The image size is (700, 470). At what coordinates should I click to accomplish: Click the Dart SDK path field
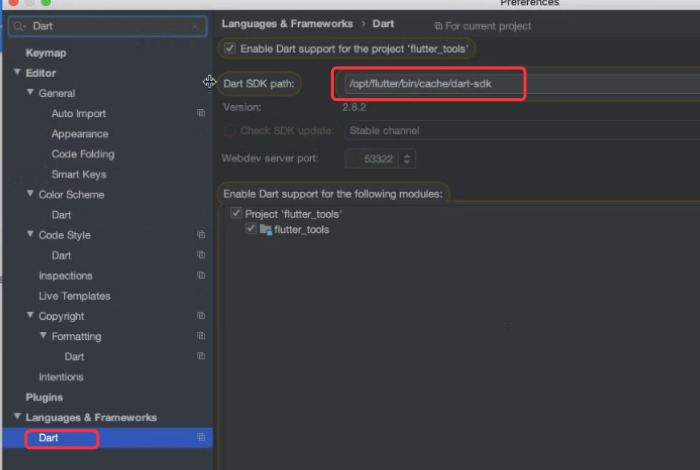(522, 83)
